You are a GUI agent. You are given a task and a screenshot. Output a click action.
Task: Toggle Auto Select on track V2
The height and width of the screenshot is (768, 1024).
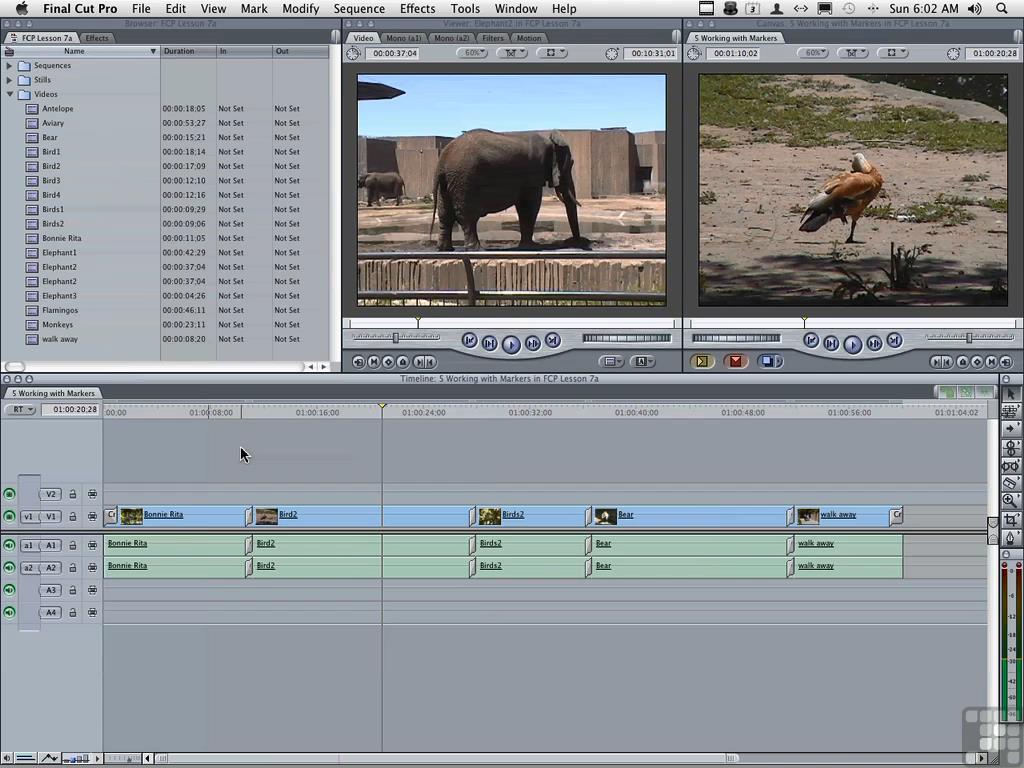pos(92,494)
